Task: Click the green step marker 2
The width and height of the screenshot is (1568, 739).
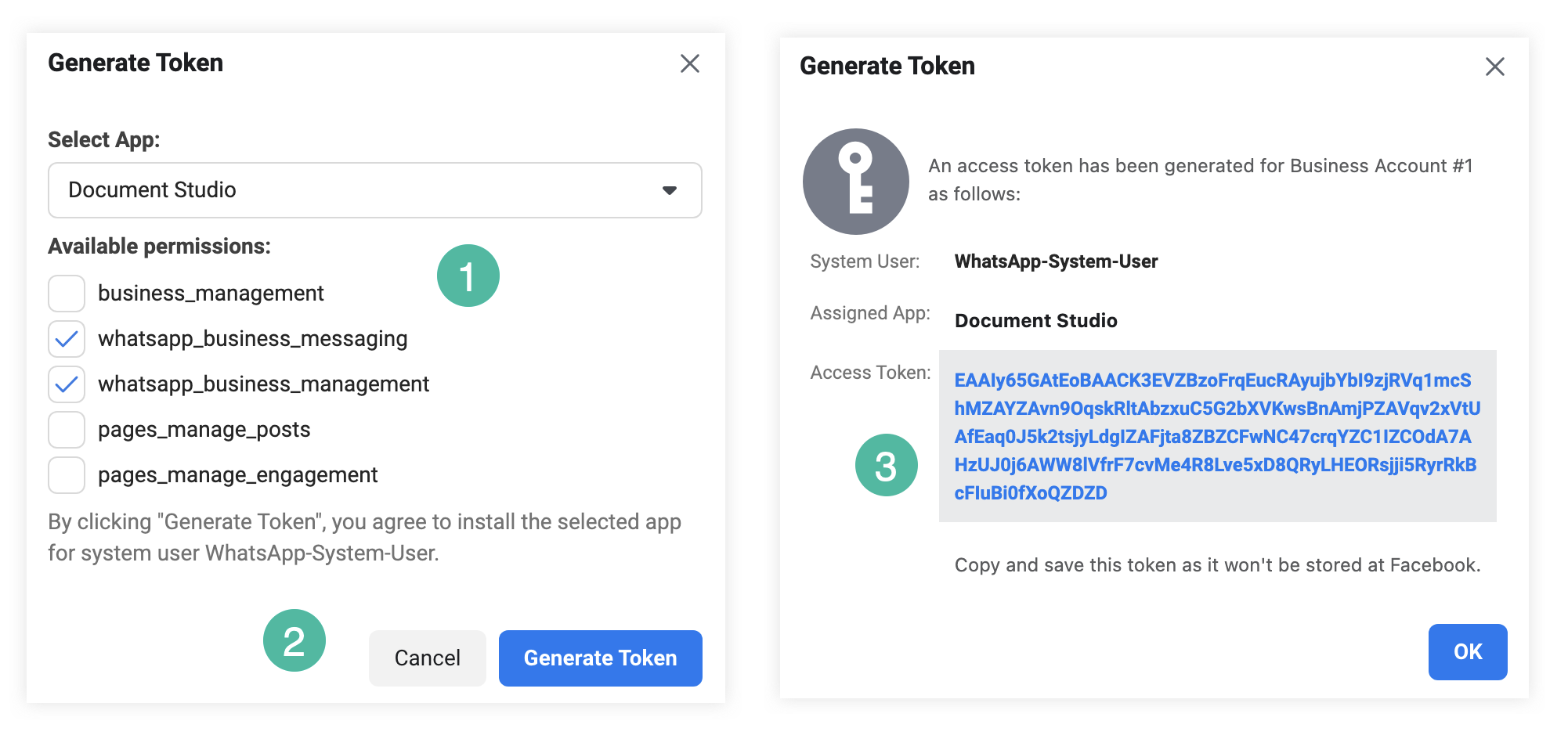Action: point(295,642)
